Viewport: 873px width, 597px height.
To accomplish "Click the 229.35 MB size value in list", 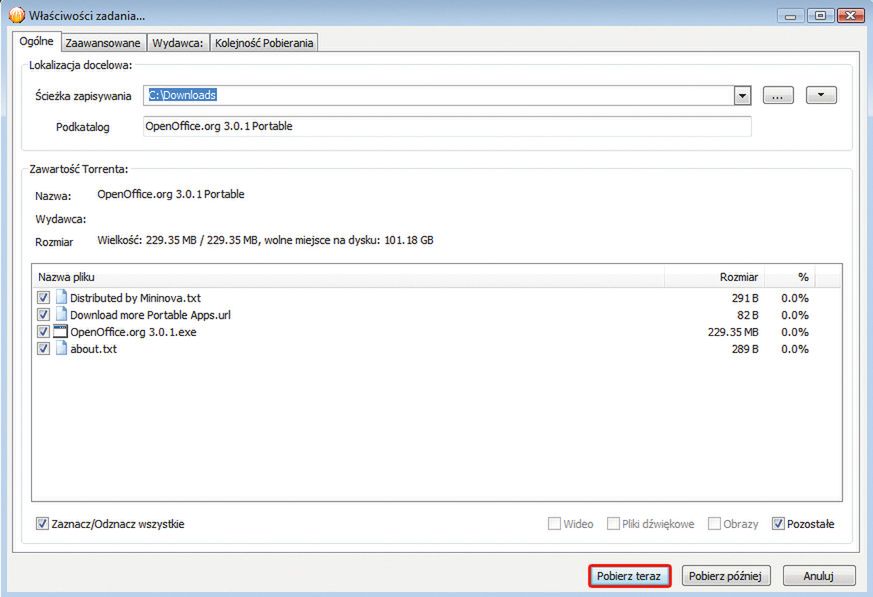I will coord(733,332).
